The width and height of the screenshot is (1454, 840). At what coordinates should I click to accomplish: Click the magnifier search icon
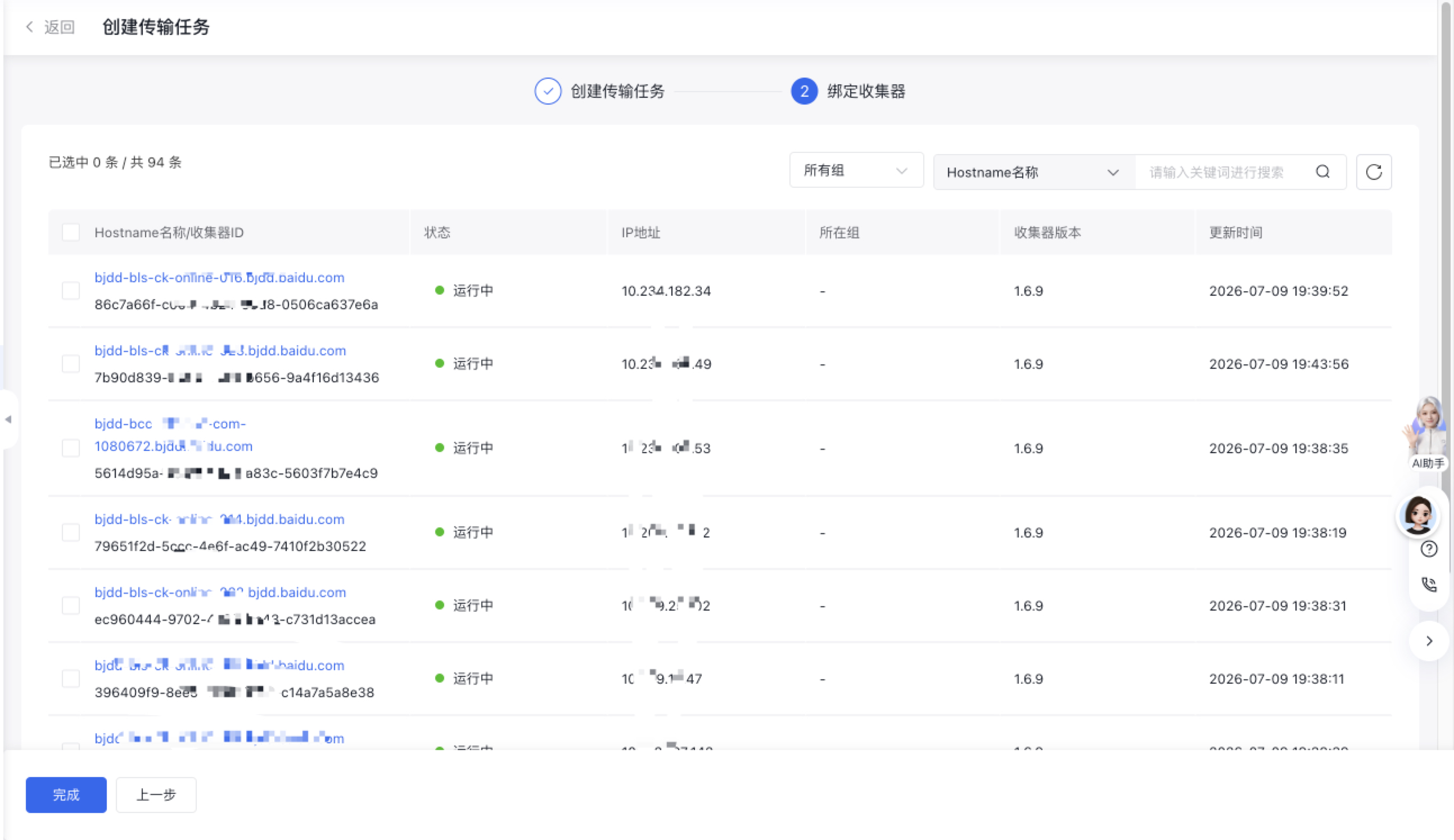pos(1322,172)
